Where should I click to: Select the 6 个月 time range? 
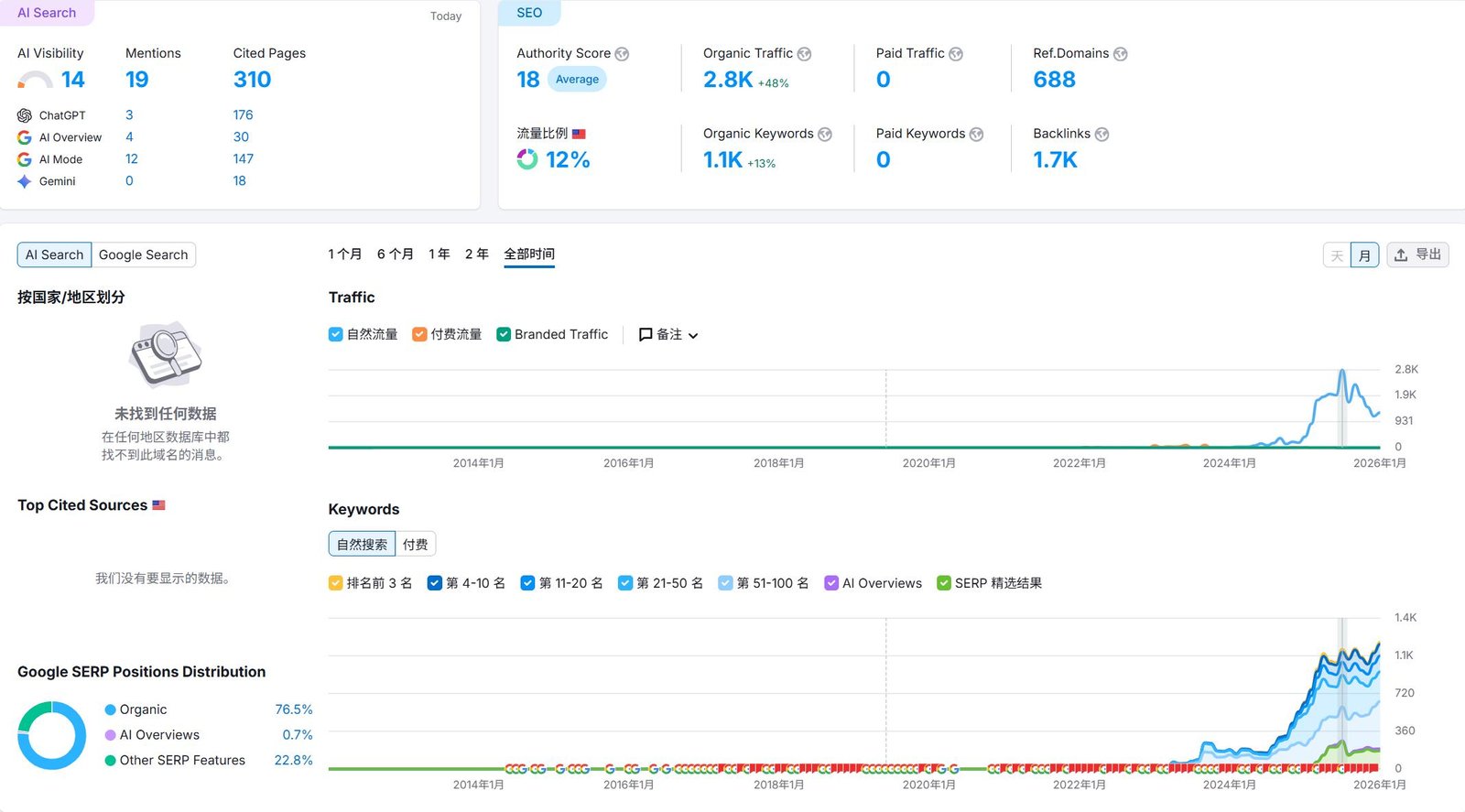click(x=395, y=254)
